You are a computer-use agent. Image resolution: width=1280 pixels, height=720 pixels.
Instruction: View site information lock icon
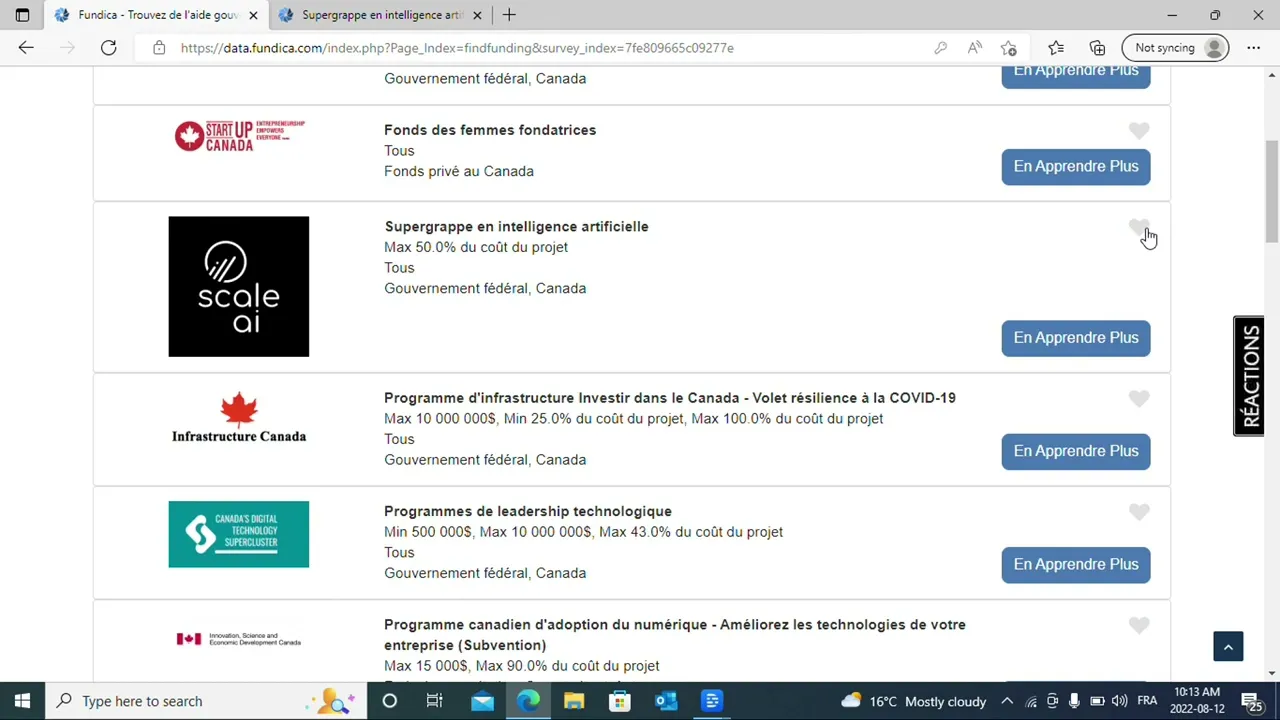coord(159,48)
